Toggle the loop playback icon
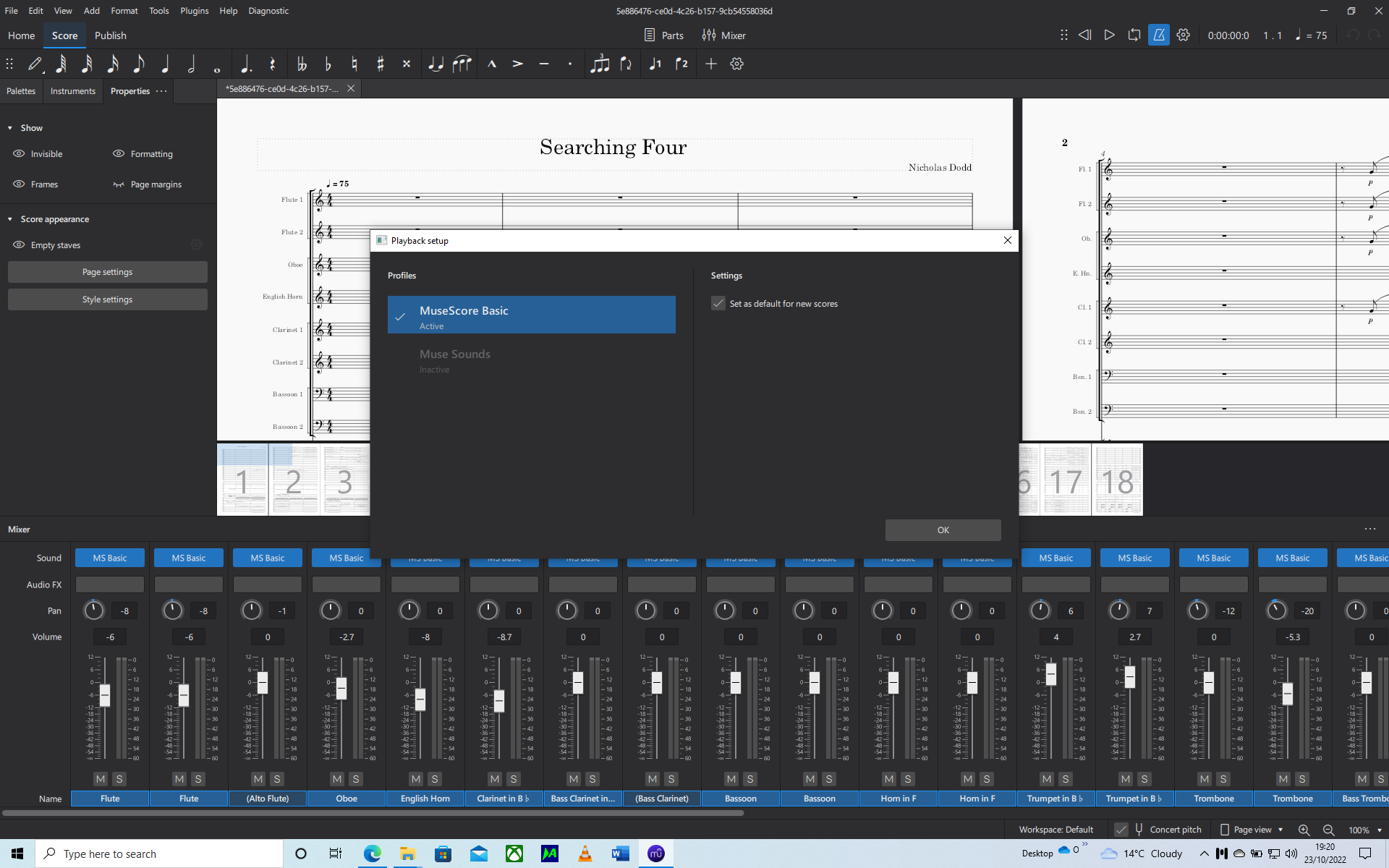This screenshot has width=1389, height=868. tap(1134, 35)
